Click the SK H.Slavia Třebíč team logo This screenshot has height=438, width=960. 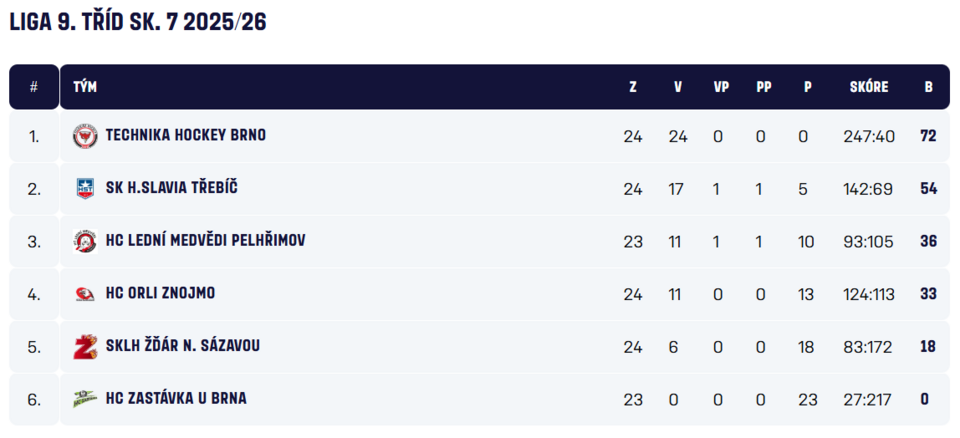85,188
